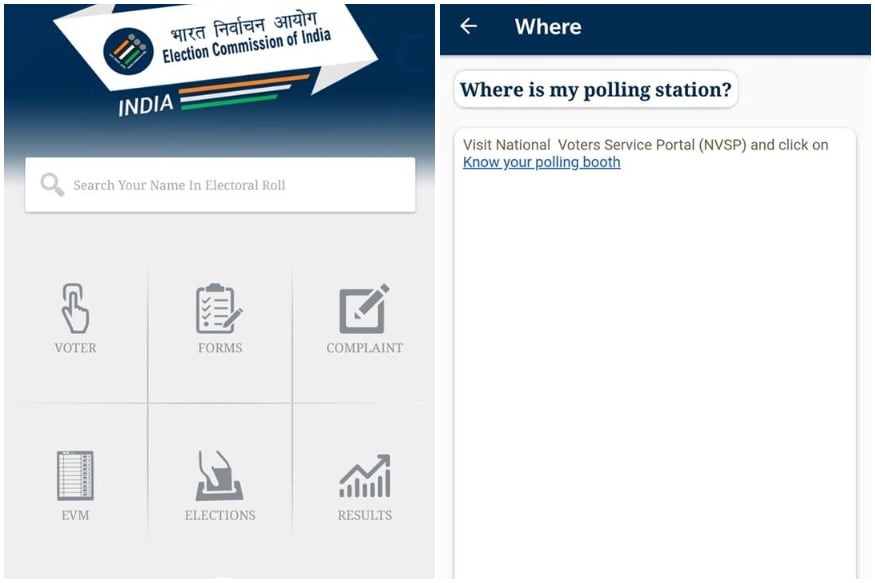This screenshot has width=875, height=583.
Task: Open the Voter section finger-tap icon
Action: point(75,308)
